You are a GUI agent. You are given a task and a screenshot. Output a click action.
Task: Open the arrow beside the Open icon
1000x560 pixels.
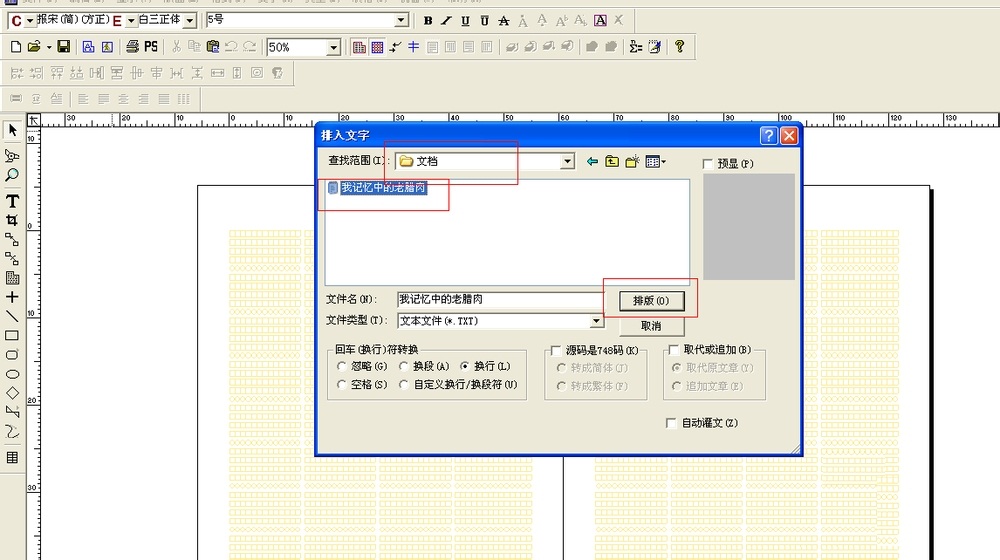point(49,47)
